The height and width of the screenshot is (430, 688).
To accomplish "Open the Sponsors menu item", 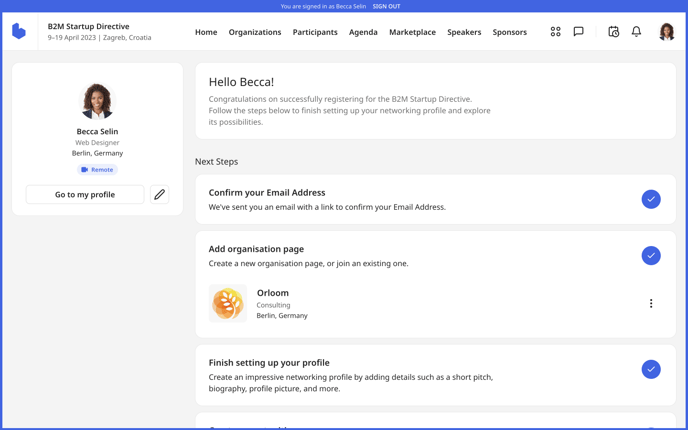I will tap(510, 32).
